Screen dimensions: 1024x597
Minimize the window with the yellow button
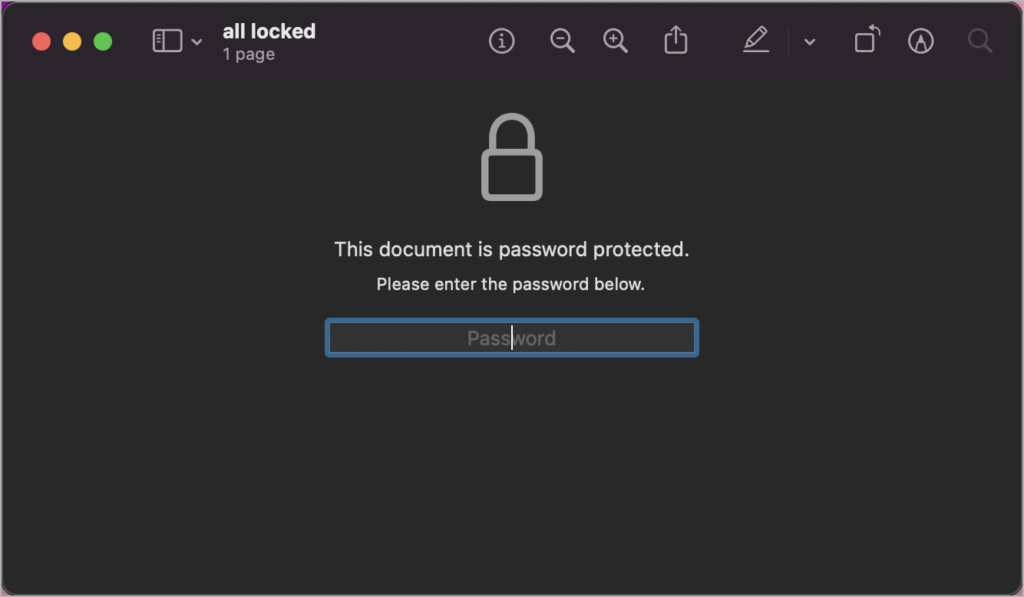72,42
